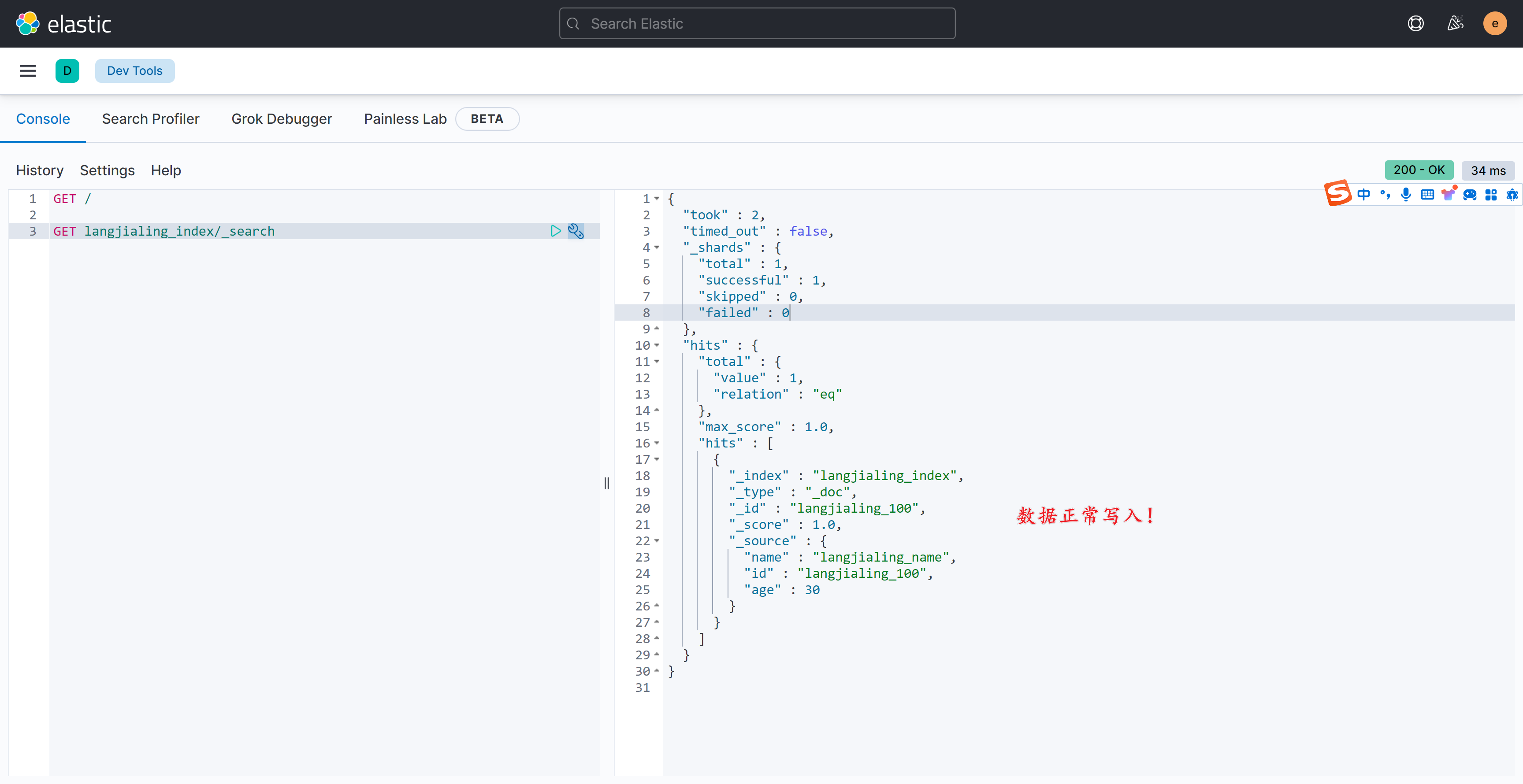The height and width of the screenshot is (784, 1523).
Task: Collapse the hits array fold at line 16
Action: click(x=657, y=443)
